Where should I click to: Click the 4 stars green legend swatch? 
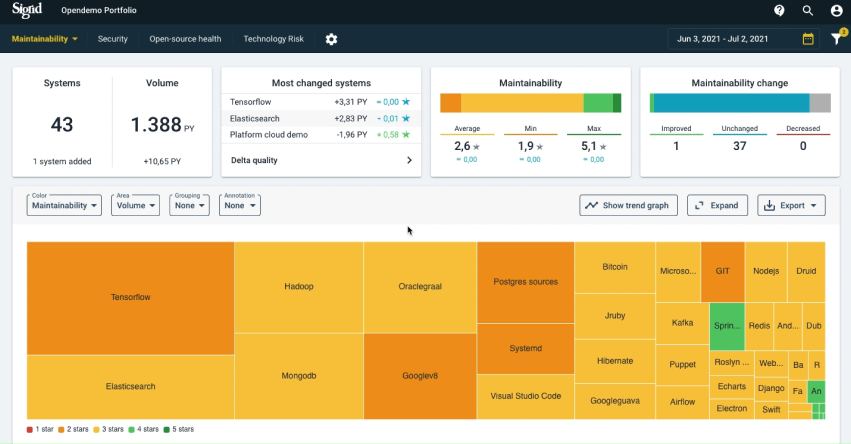[131, 429]
